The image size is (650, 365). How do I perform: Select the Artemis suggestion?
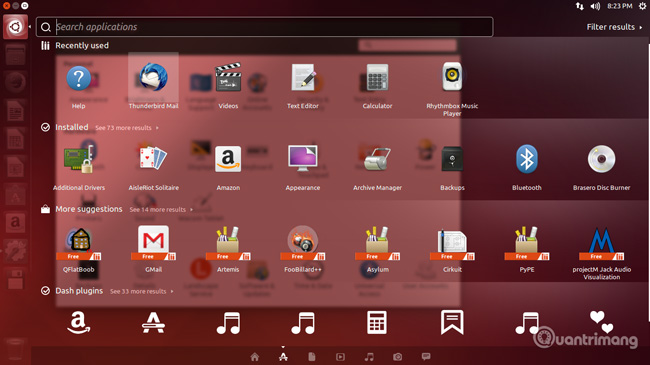[228, 243]
